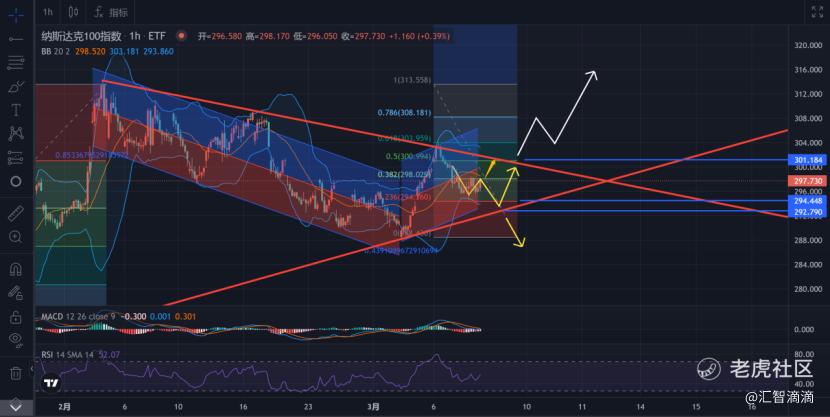The image size is (830, 417).
Task: Click the 2月 date on time axis
Action: (x=65, y=406)
